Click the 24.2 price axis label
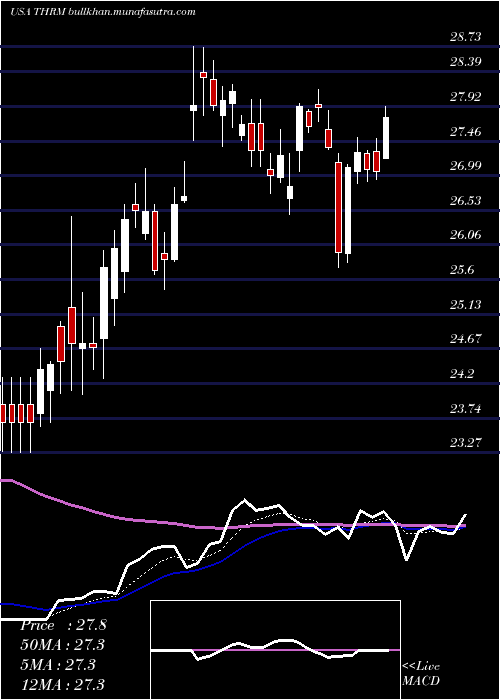The image size is (500, 700). tap(462, 374)
